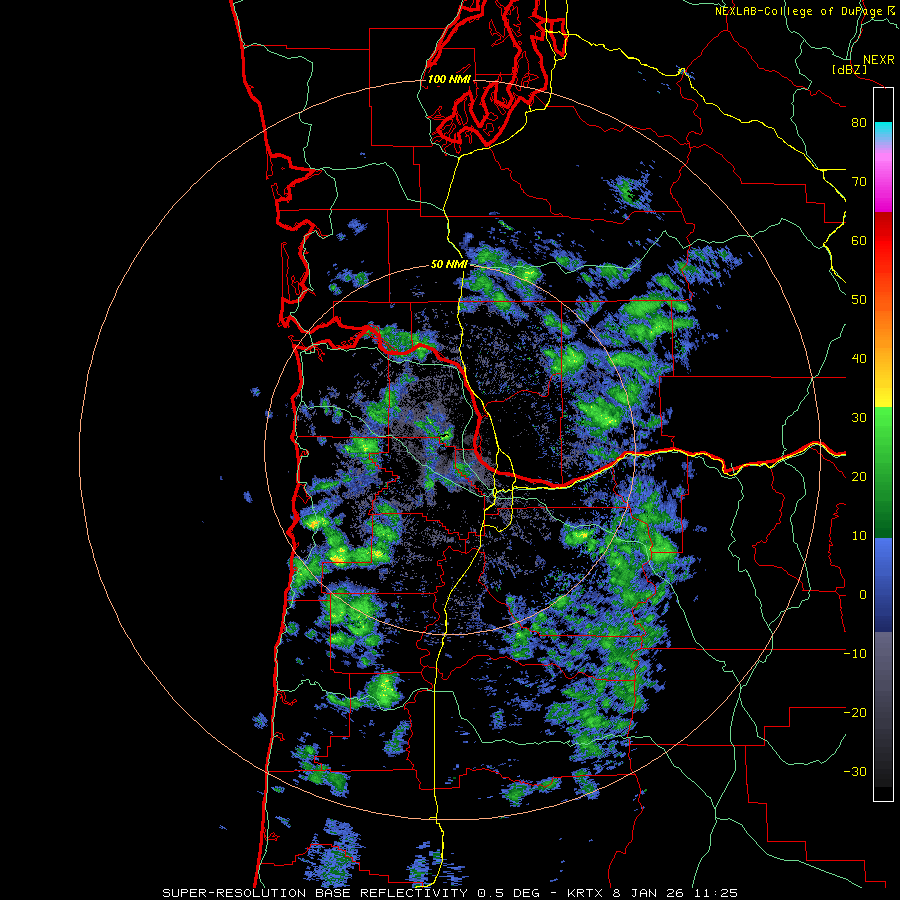The height and width of the screenshot is (900, 900).
Task: Click the 80 value on the dBZ scale
Action: tap(859, 123)
